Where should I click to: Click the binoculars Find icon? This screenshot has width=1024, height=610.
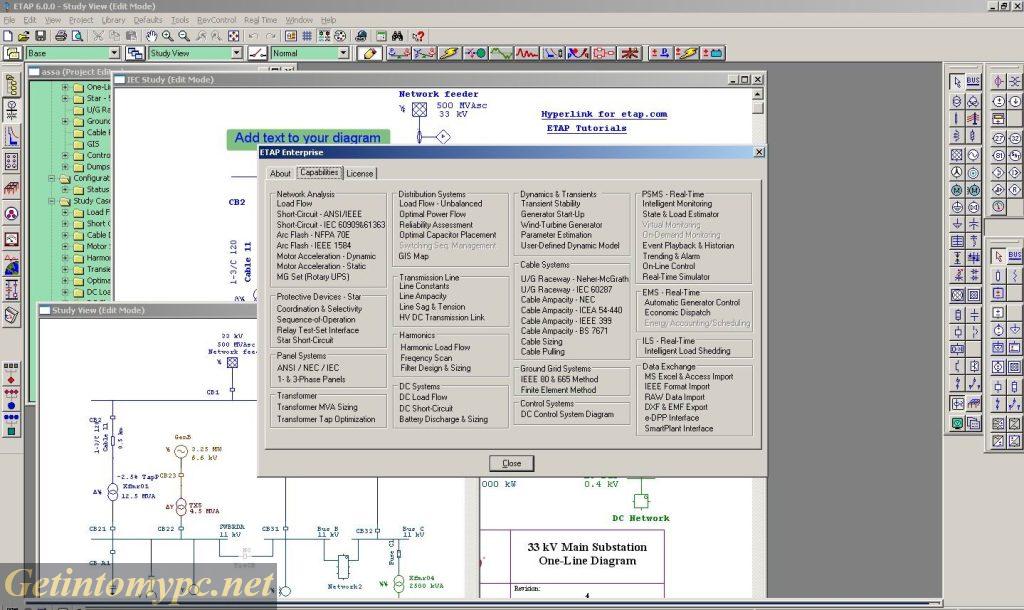(x=397, y=36)
